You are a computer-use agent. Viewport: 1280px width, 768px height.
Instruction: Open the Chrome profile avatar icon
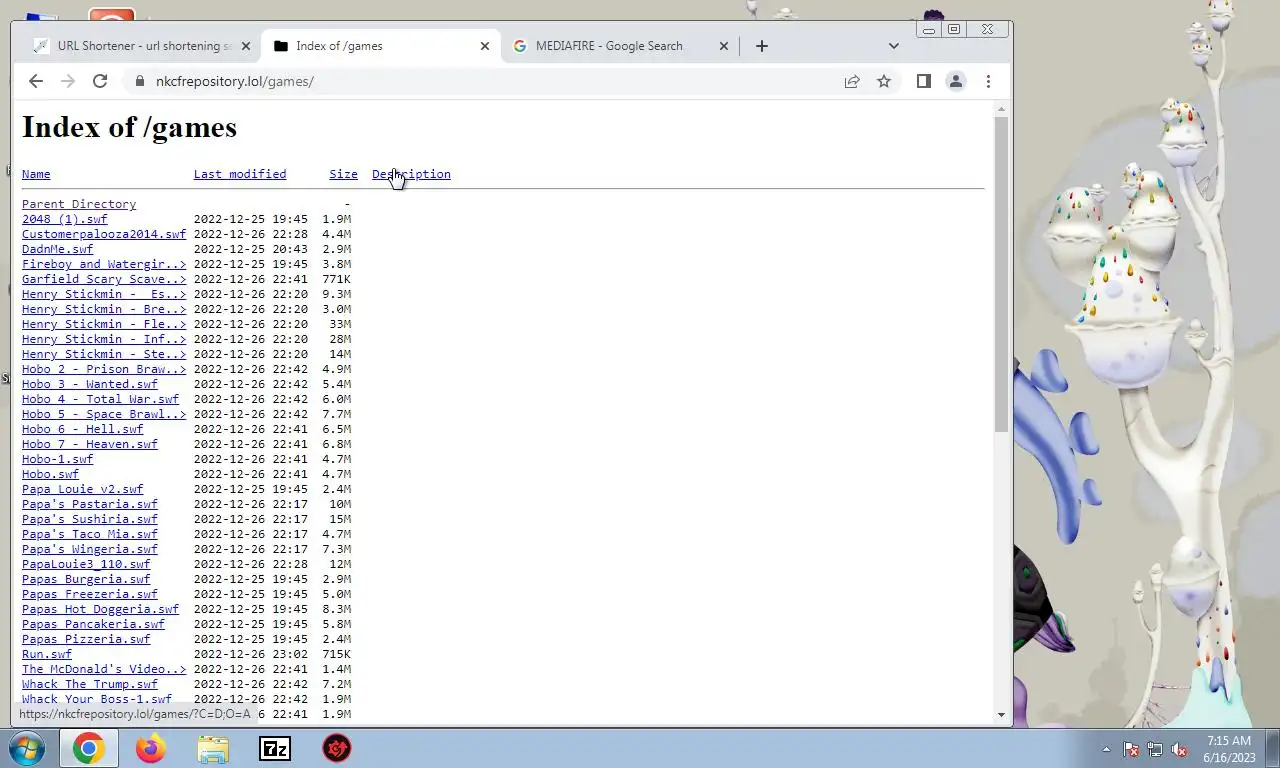click(x=956, y=81)
